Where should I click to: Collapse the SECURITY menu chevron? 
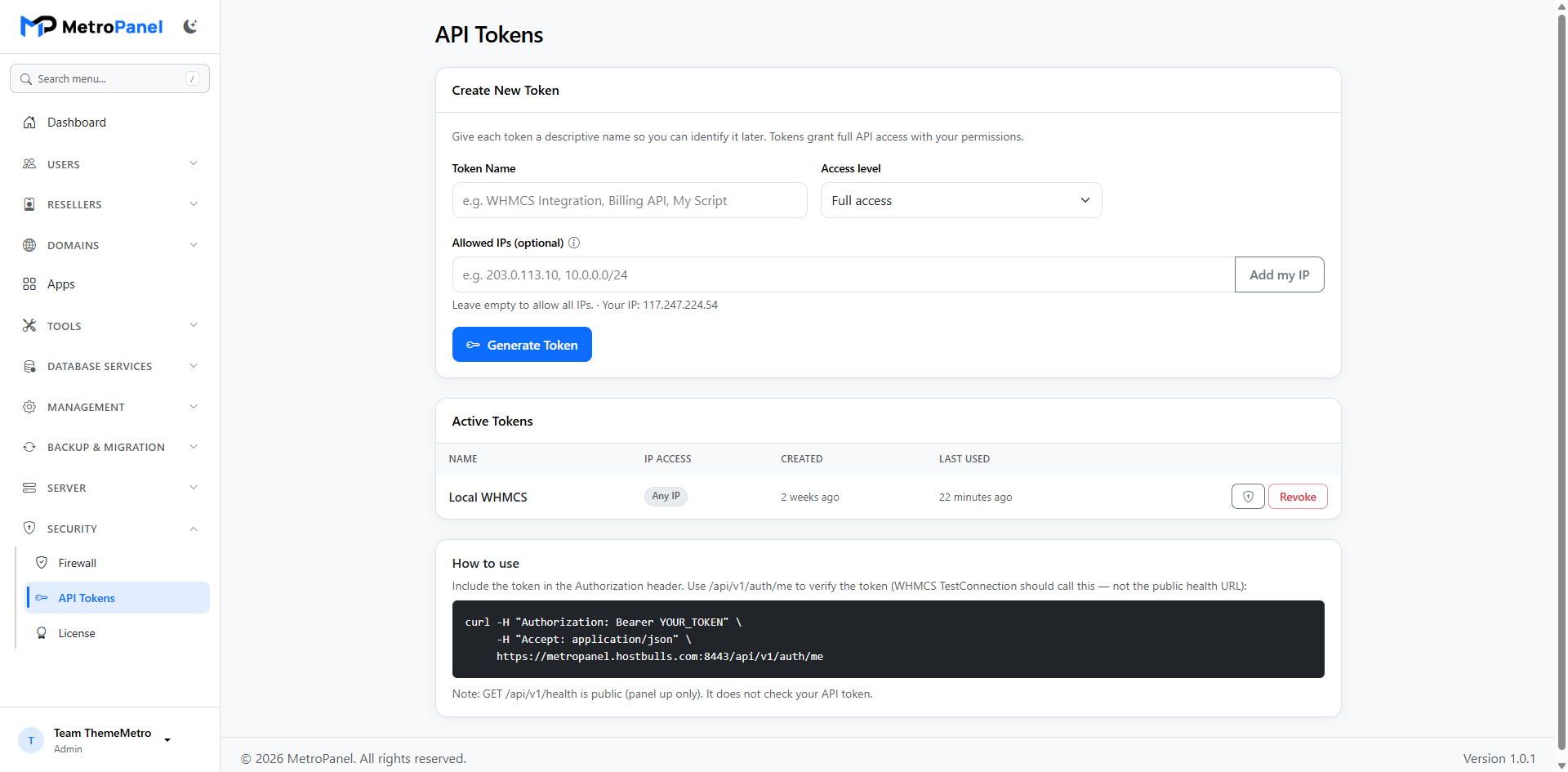pyautogui.click(x=194, y=529)
